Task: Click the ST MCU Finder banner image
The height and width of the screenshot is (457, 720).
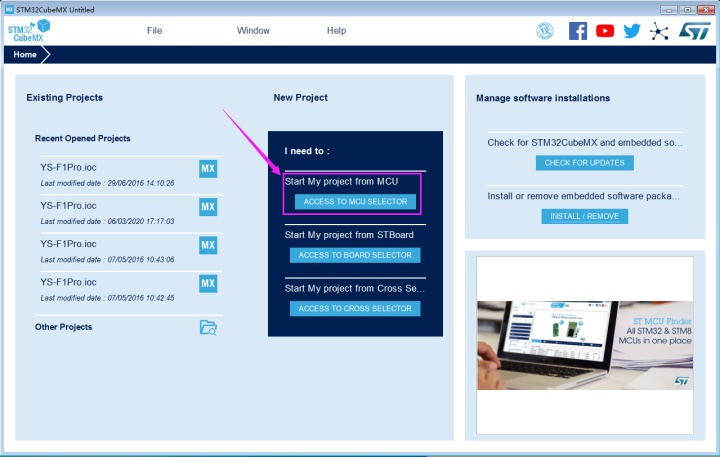Action: [x=585, y=345]
